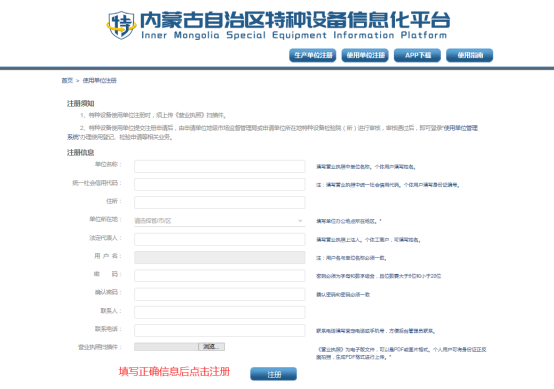Click the dropdown chevron arrow for 单位所在地
554x389 pixels.
click(x=300, y=221)
